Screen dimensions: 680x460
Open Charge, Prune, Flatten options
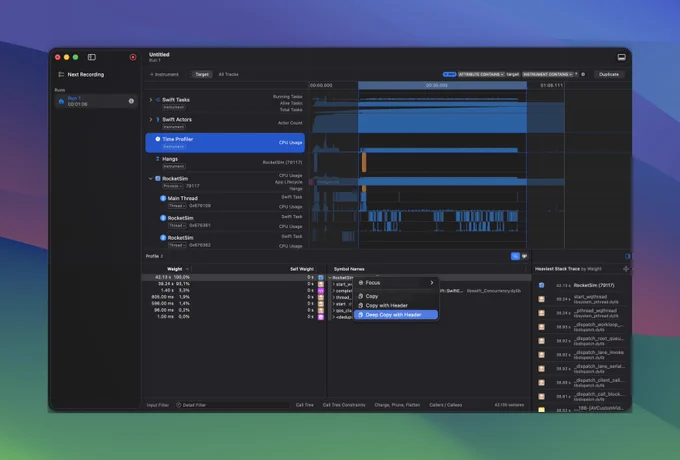pos(397,405)
